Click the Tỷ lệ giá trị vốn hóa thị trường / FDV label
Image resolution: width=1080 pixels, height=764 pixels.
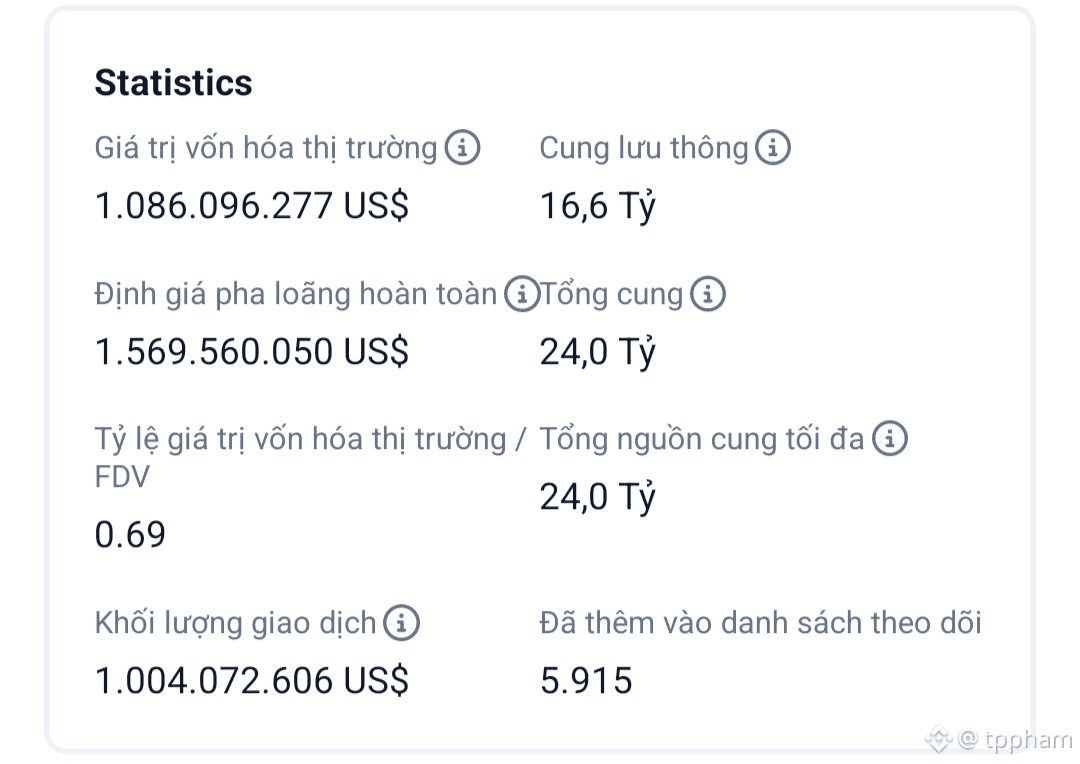[x=310, y=440]
